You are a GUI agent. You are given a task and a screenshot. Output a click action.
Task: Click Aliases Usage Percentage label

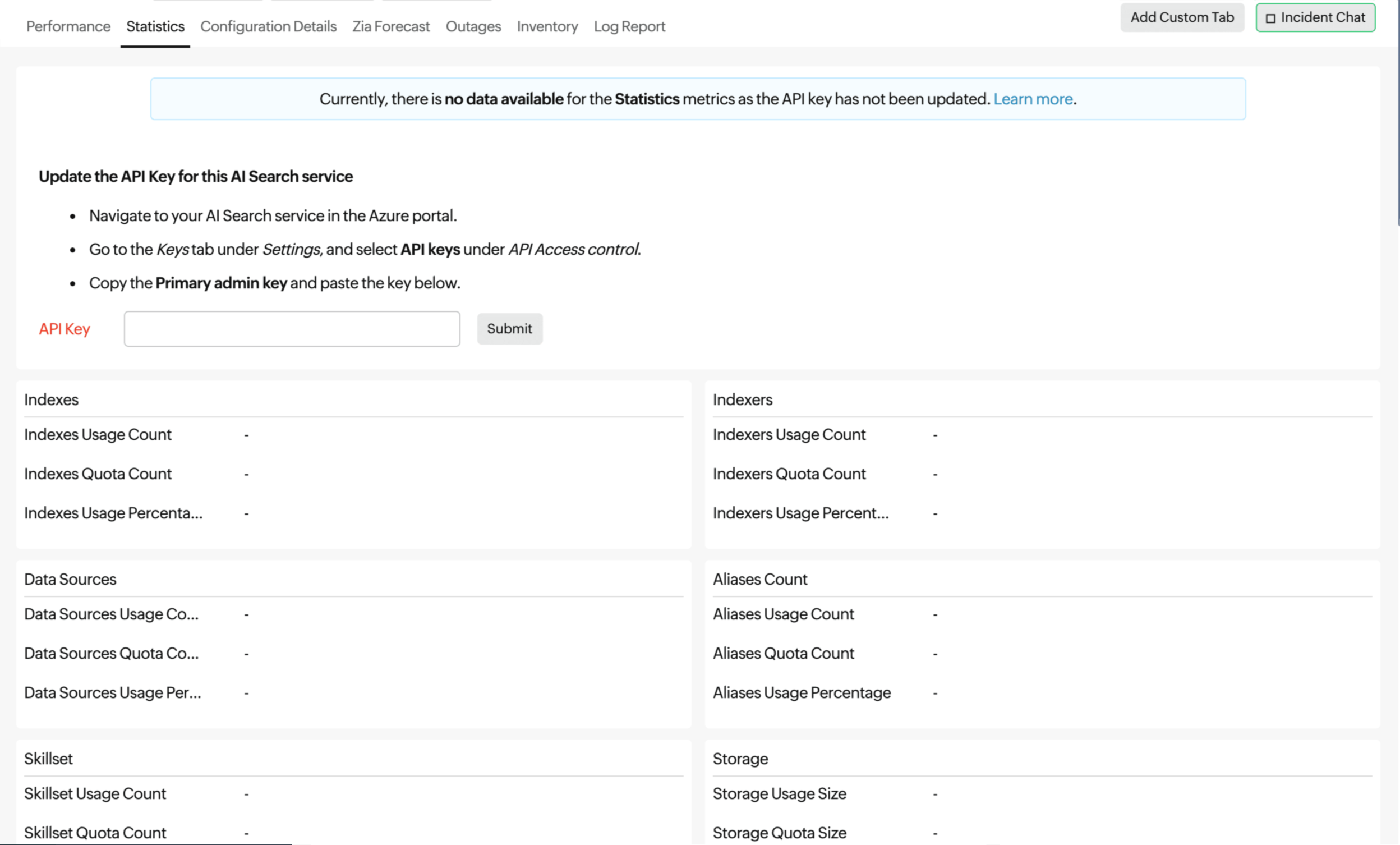(802, 692)
